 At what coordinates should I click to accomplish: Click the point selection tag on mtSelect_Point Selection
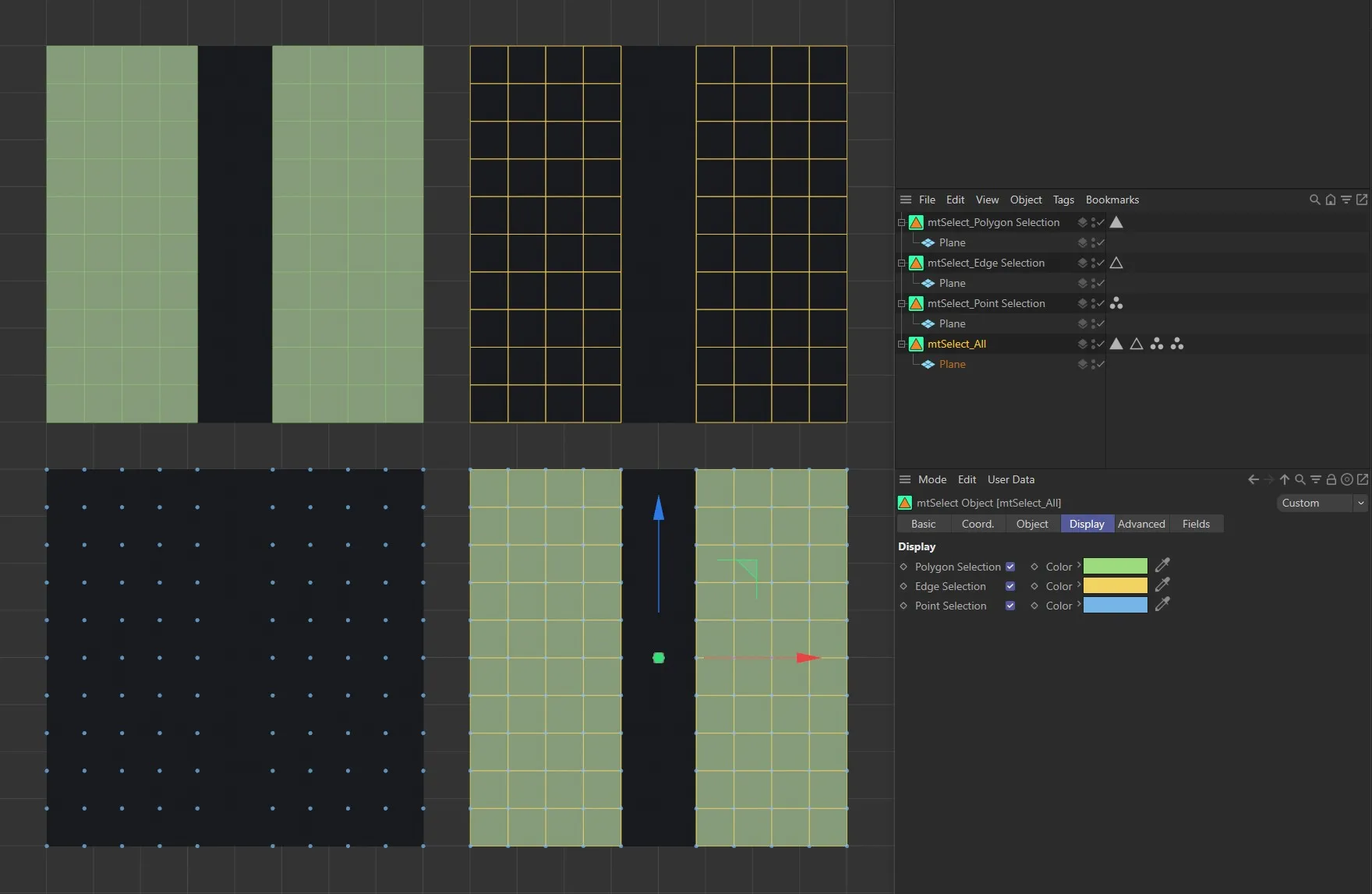pyautogui.click(x=1117, y=303)
